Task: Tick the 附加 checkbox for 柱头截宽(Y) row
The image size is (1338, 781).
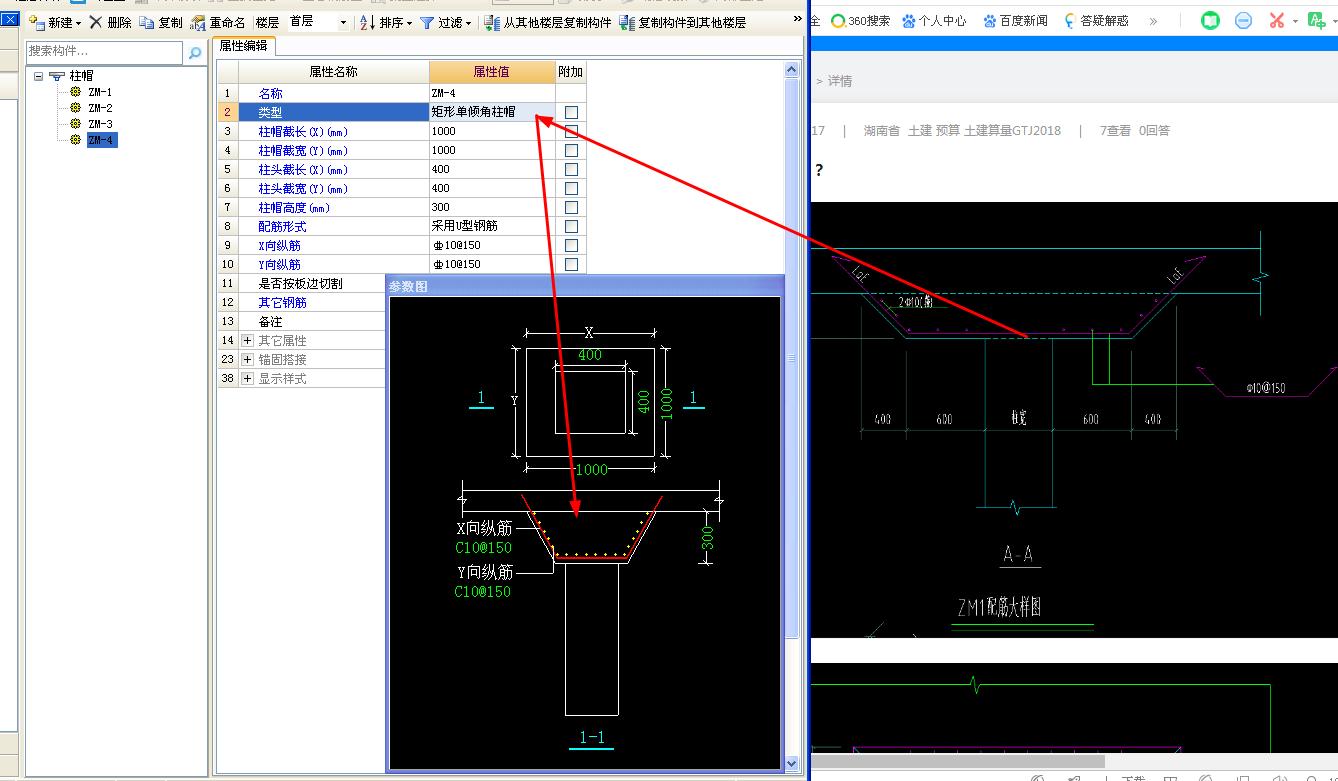Action: point(571,188)
